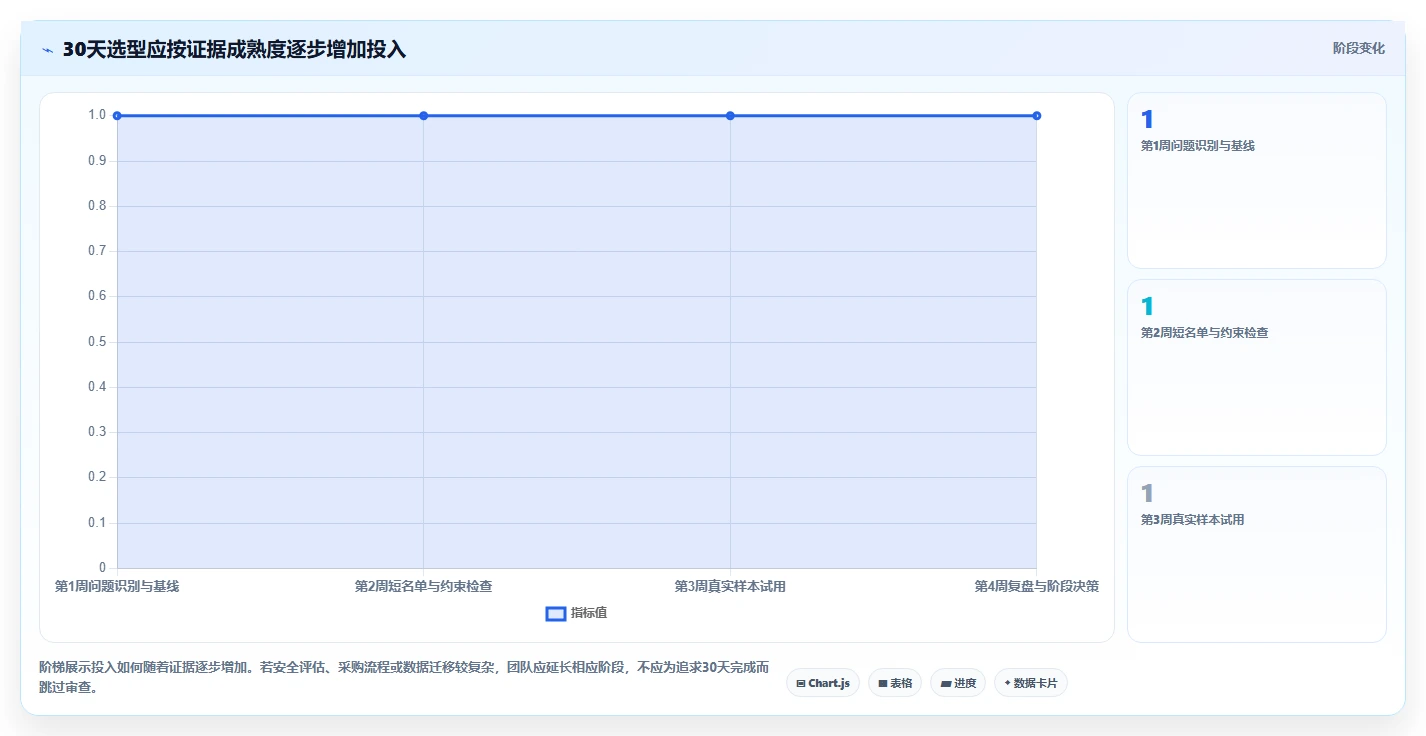This screenshot has width=1426, height=736.
Task: Click the Chart.js tag chip
Action: [823, 683]
